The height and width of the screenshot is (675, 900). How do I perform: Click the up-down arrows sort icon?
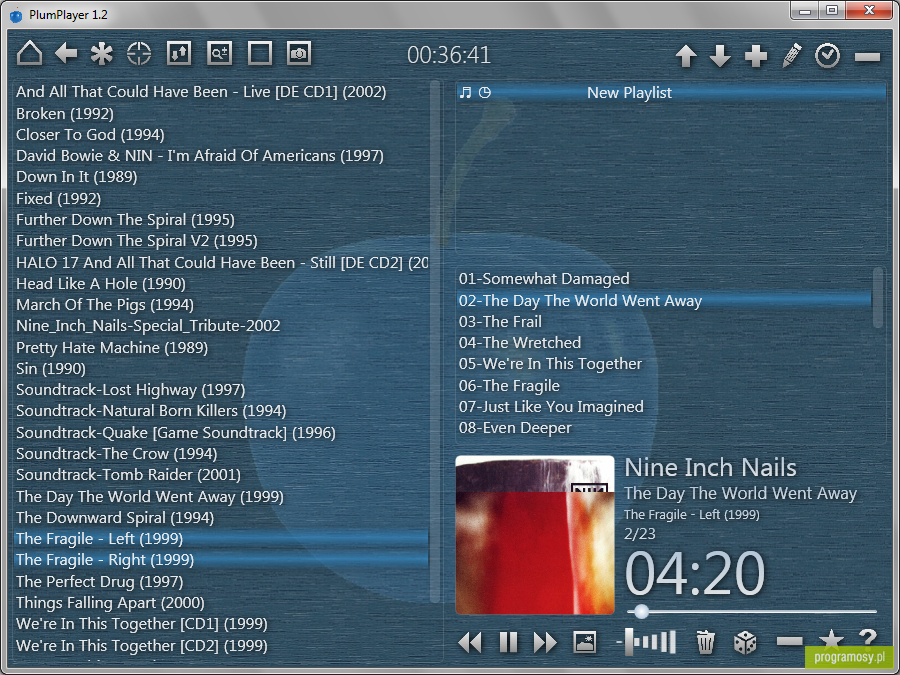179,53
